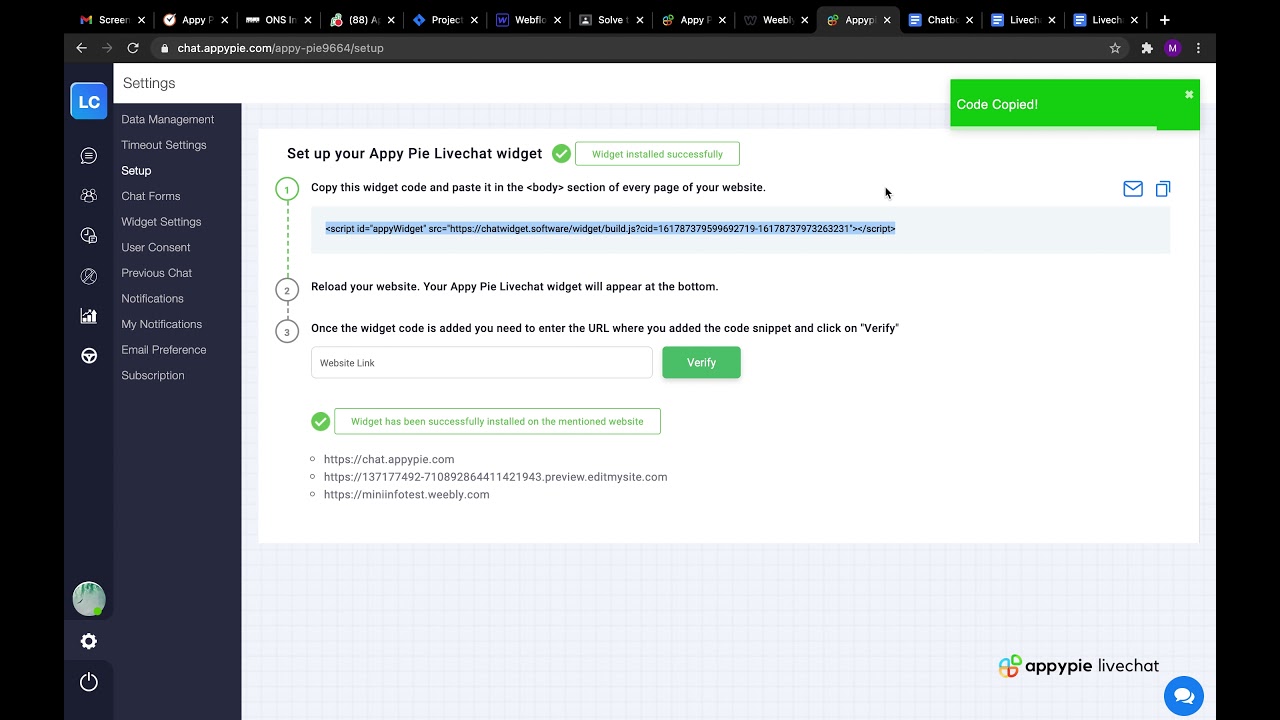Viewport: 1280px width, 720px height.
Task: Open Widget Settings
Action: click(161, 222)
